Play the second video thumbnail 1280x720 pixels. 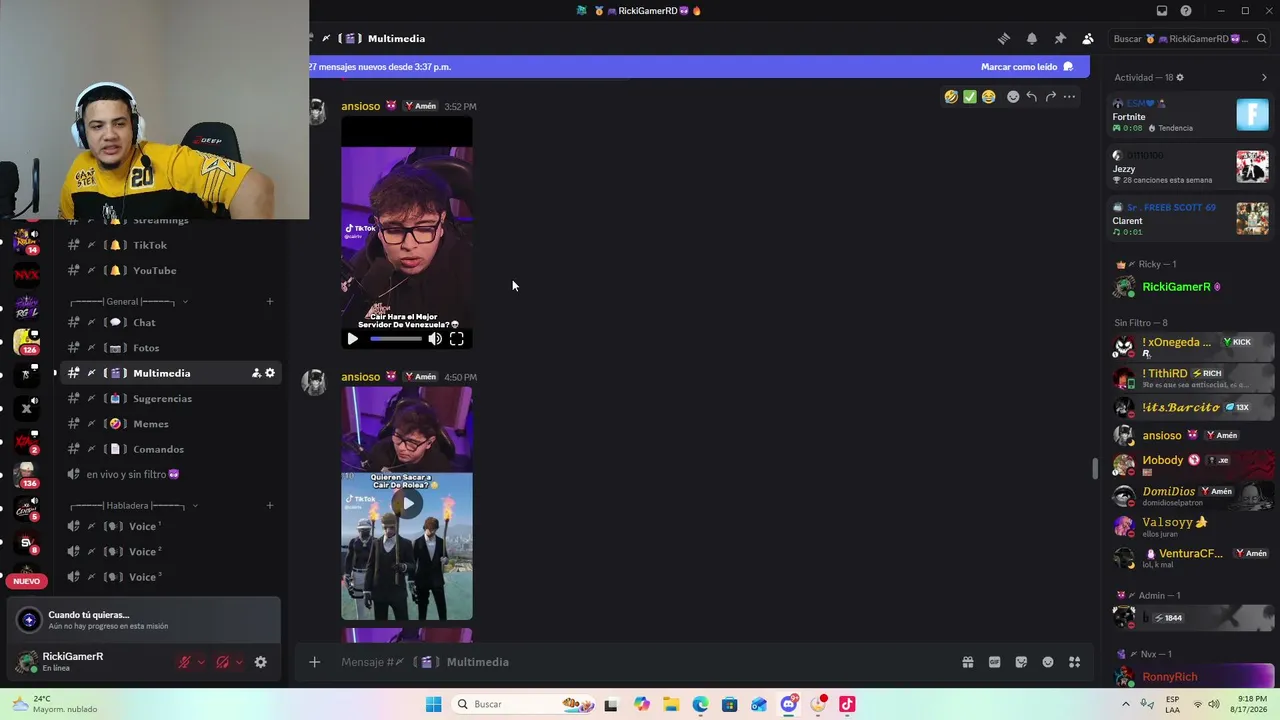[407, 504]
